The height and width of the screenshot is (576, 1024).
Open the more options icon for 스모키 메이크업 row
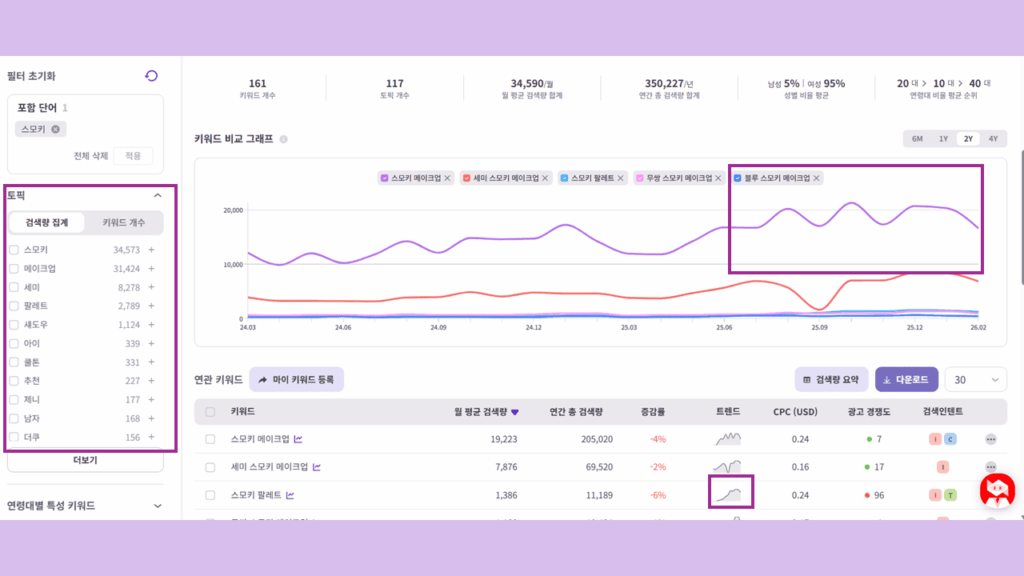(x=990, y=439)
